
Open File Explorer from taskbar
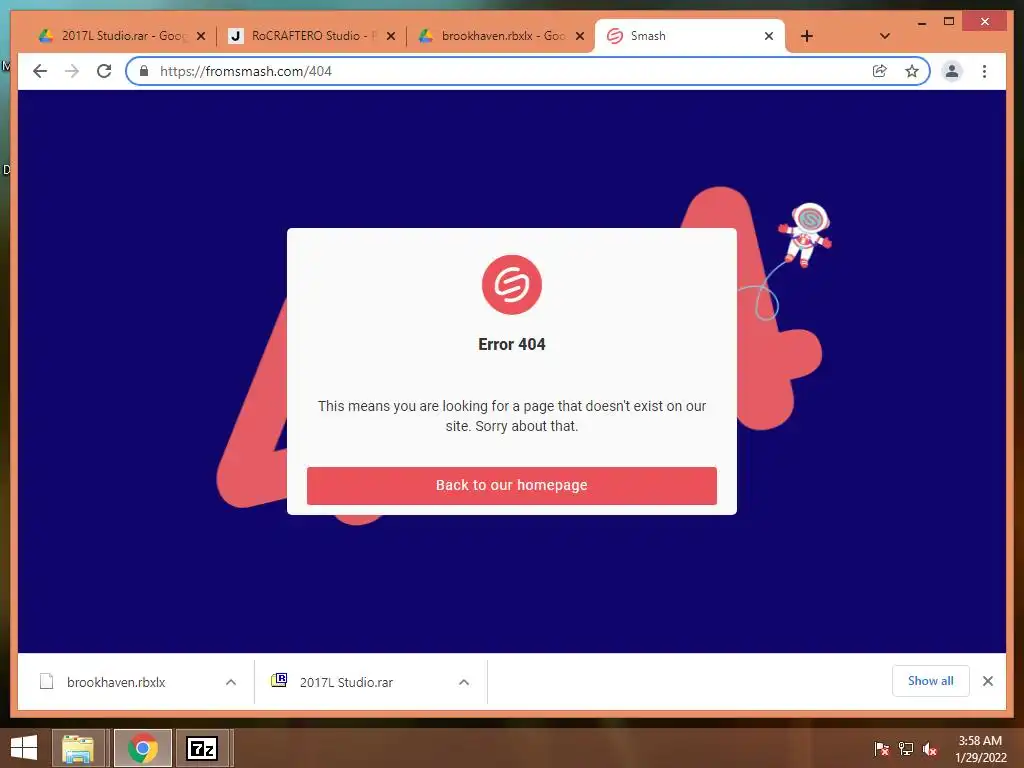point(78,748)
